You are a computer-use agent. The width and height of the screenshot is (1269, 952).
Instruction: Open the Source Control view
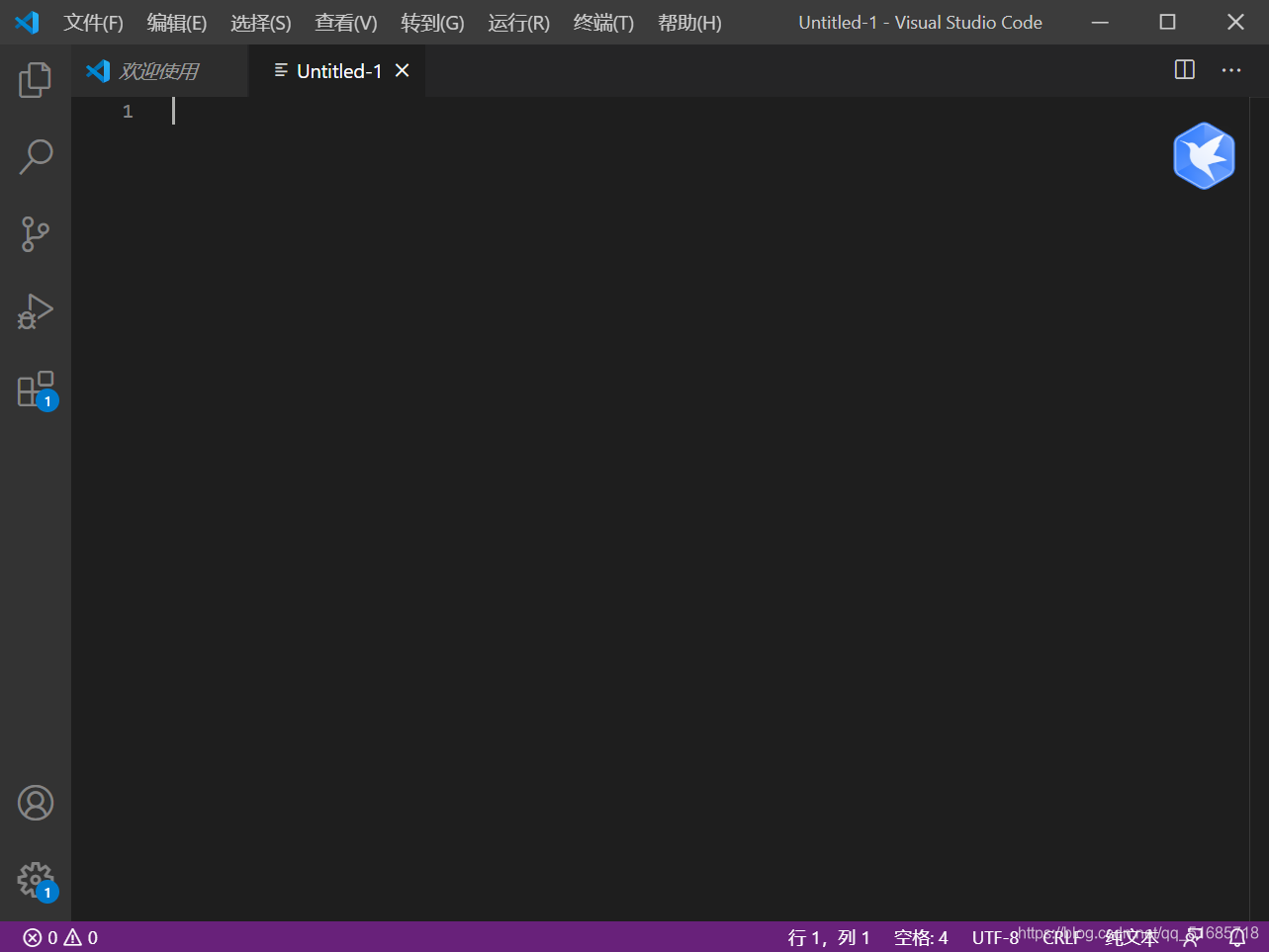pos(35,234)
